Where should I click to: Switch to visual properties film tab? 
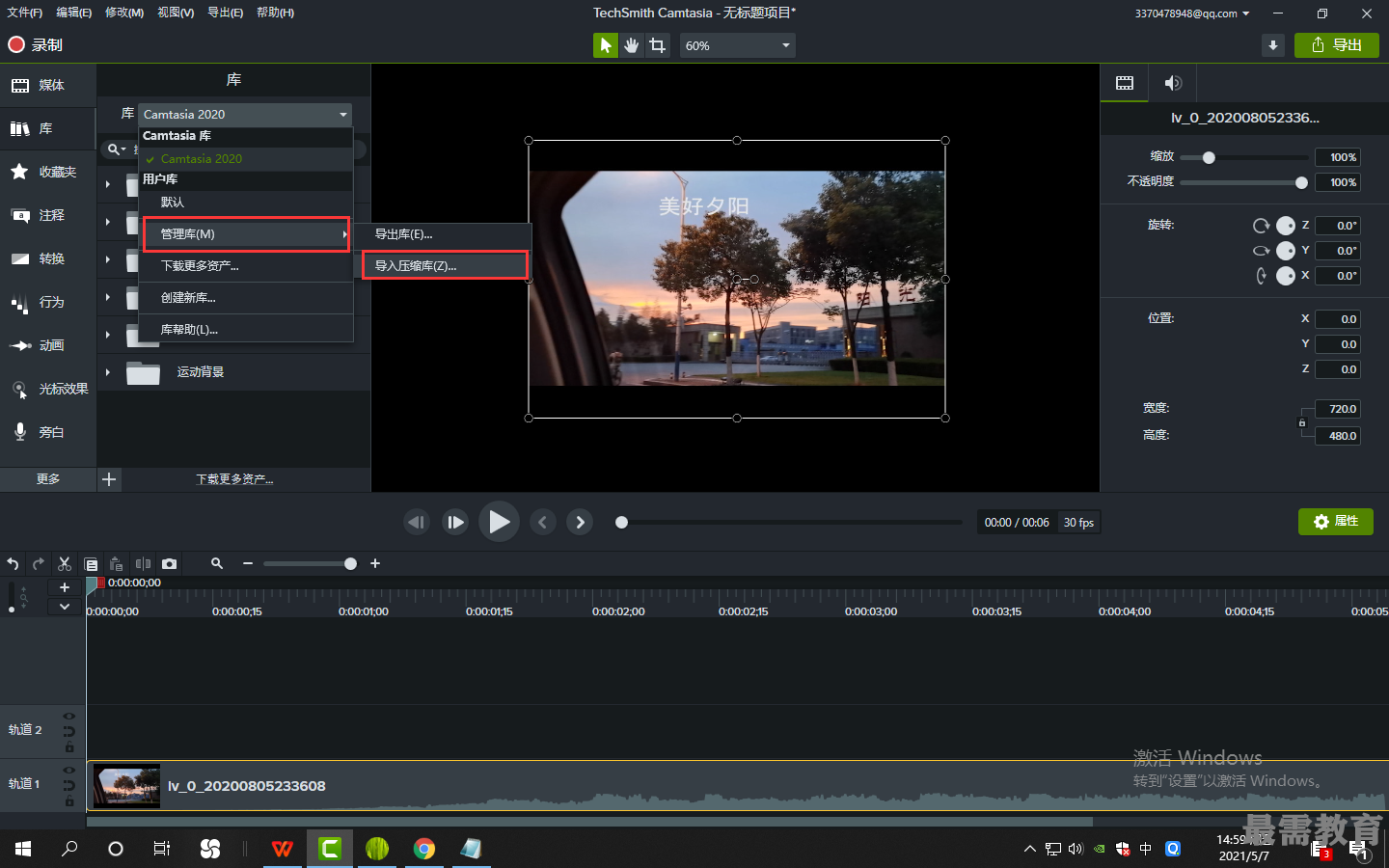[1125, 83]
